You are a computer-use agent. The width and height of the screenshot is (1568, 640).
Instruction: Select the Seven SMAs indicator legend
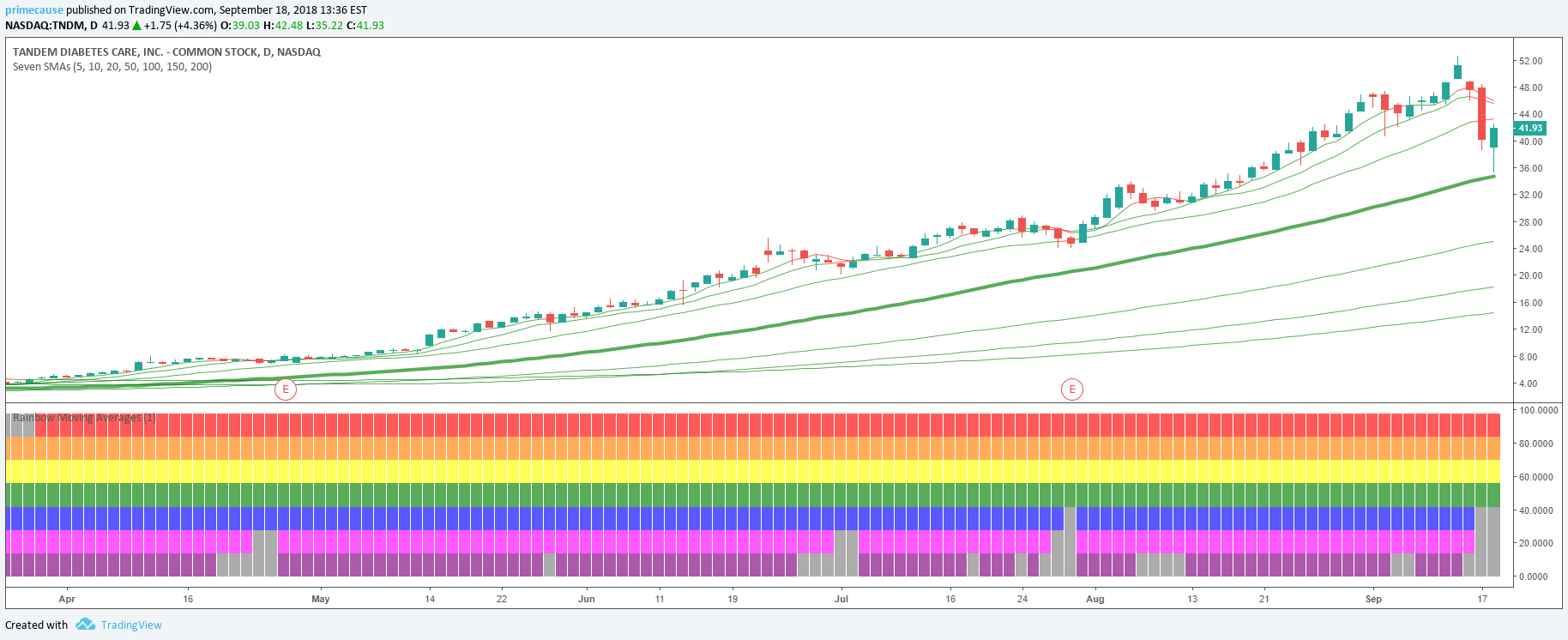[112, 67]
